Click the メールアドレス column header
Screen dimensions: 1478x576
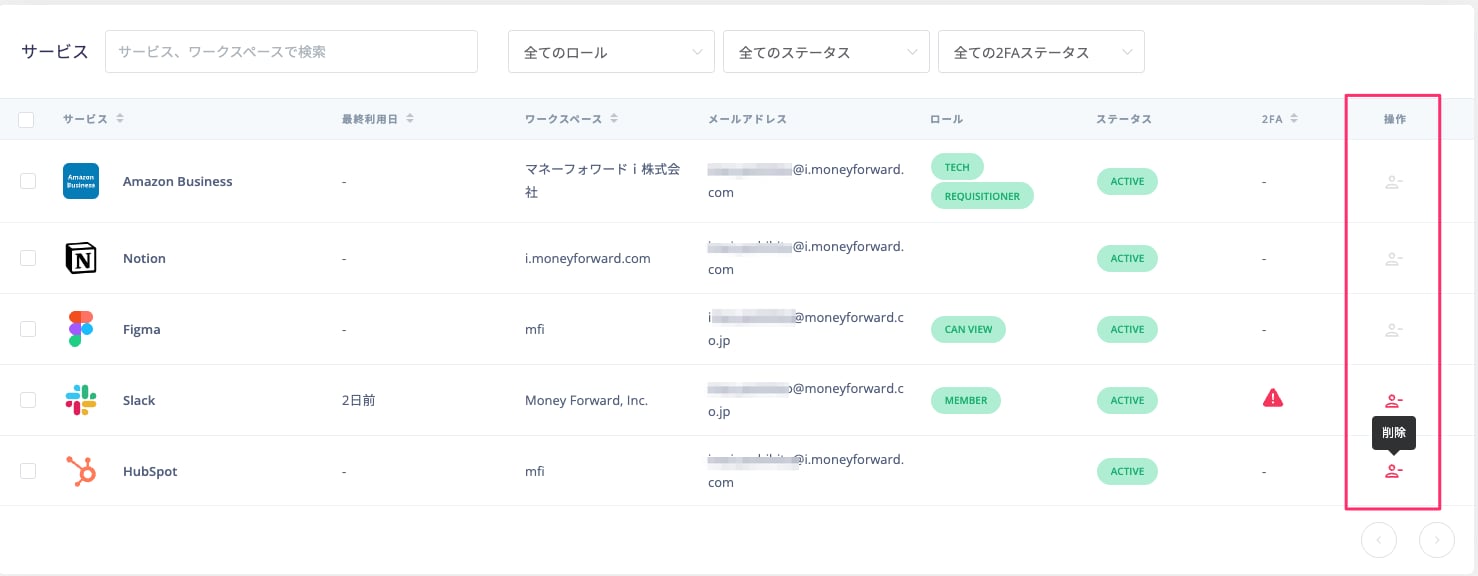747,119
